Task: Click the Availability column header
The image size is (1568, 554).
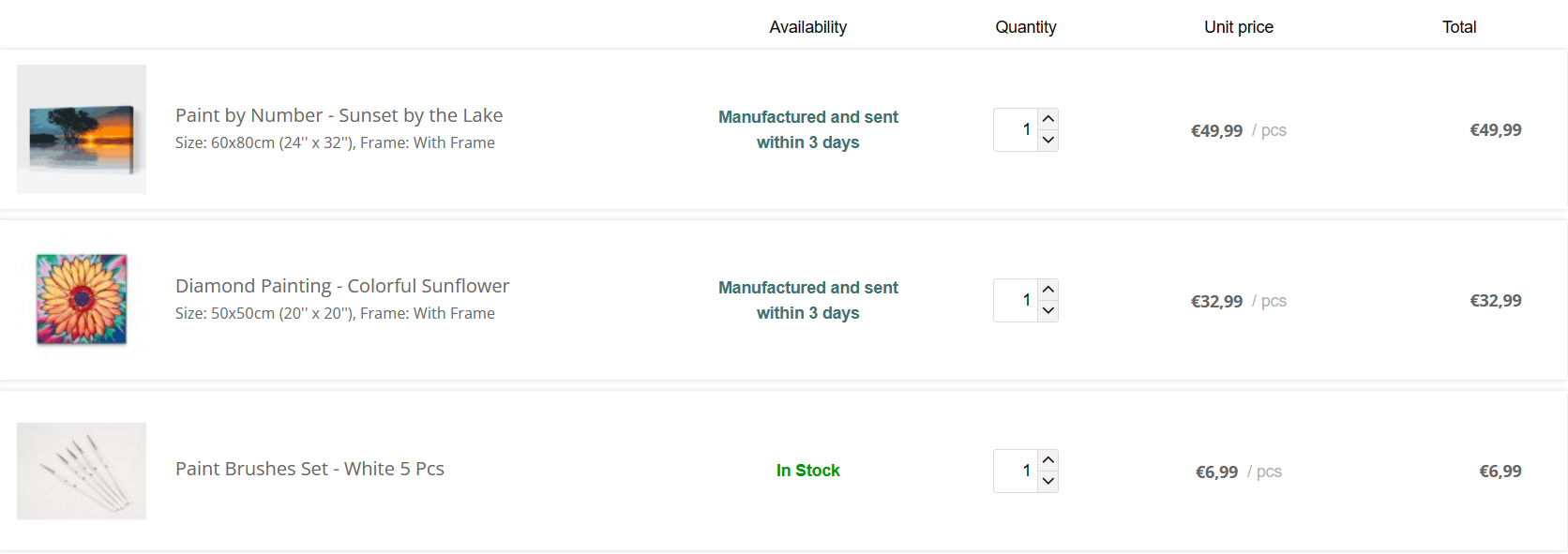Action: click(807, 27)
